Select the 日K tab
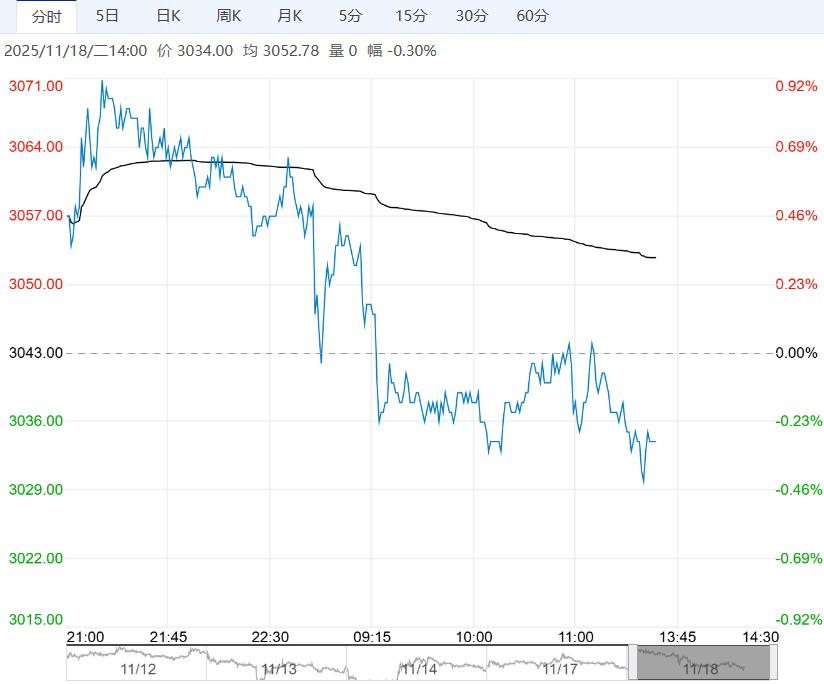Image resolution: width=824 pixels, height=684 pixels. [x=169, y=16]
